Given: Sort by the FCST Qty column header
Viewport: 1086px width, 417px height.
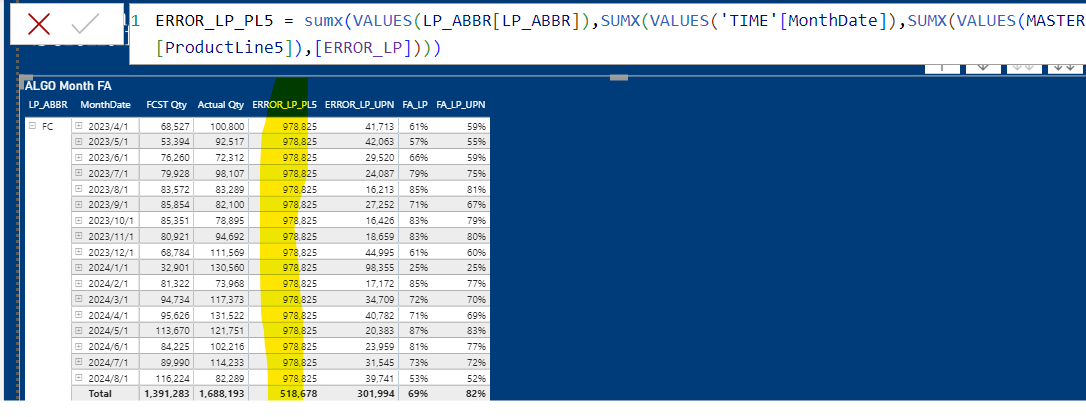Looking at the screenshot, I should tap(166, 105).
